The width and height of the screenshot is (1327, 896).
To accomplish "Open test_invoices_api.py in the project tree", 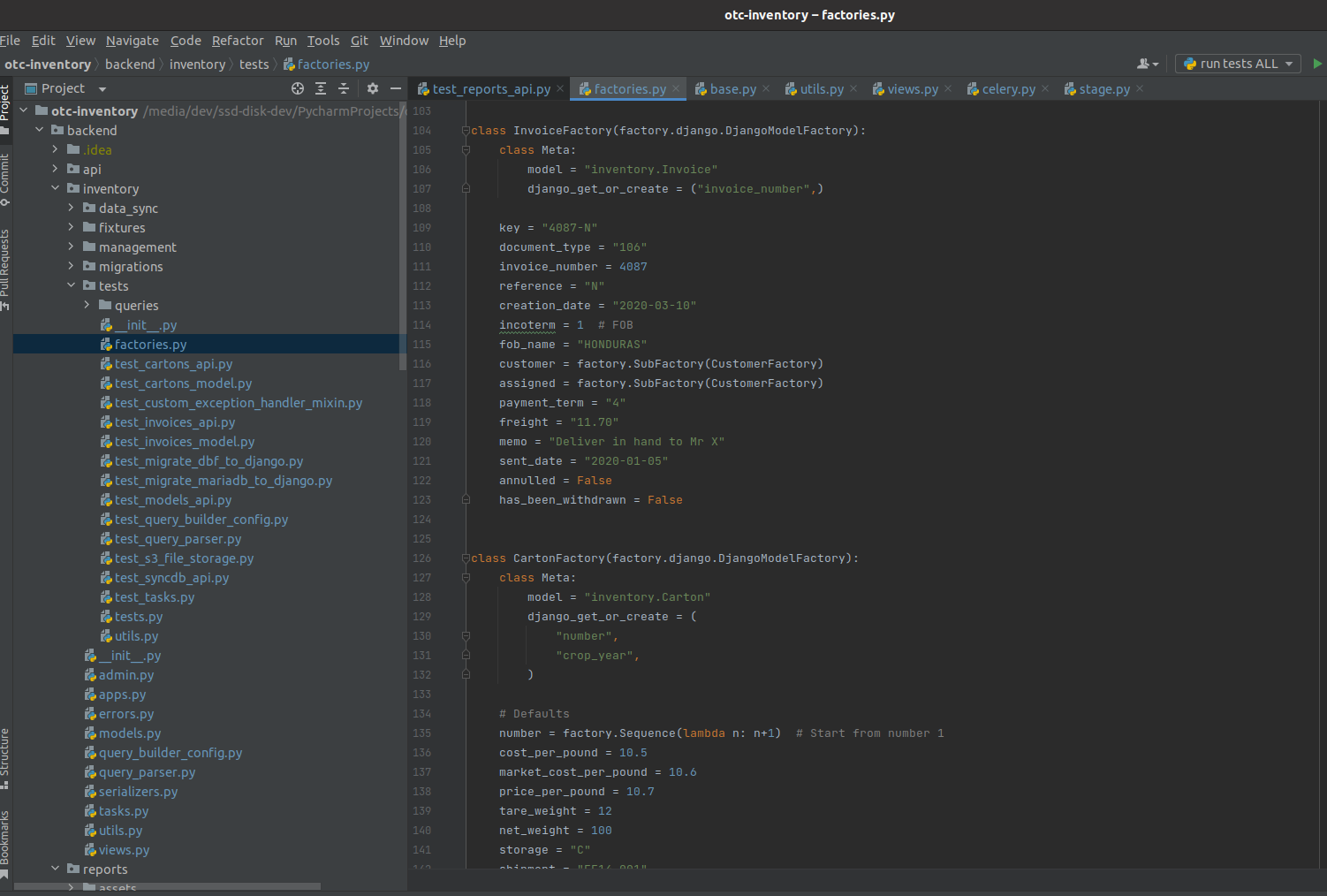I will (174, 422).
